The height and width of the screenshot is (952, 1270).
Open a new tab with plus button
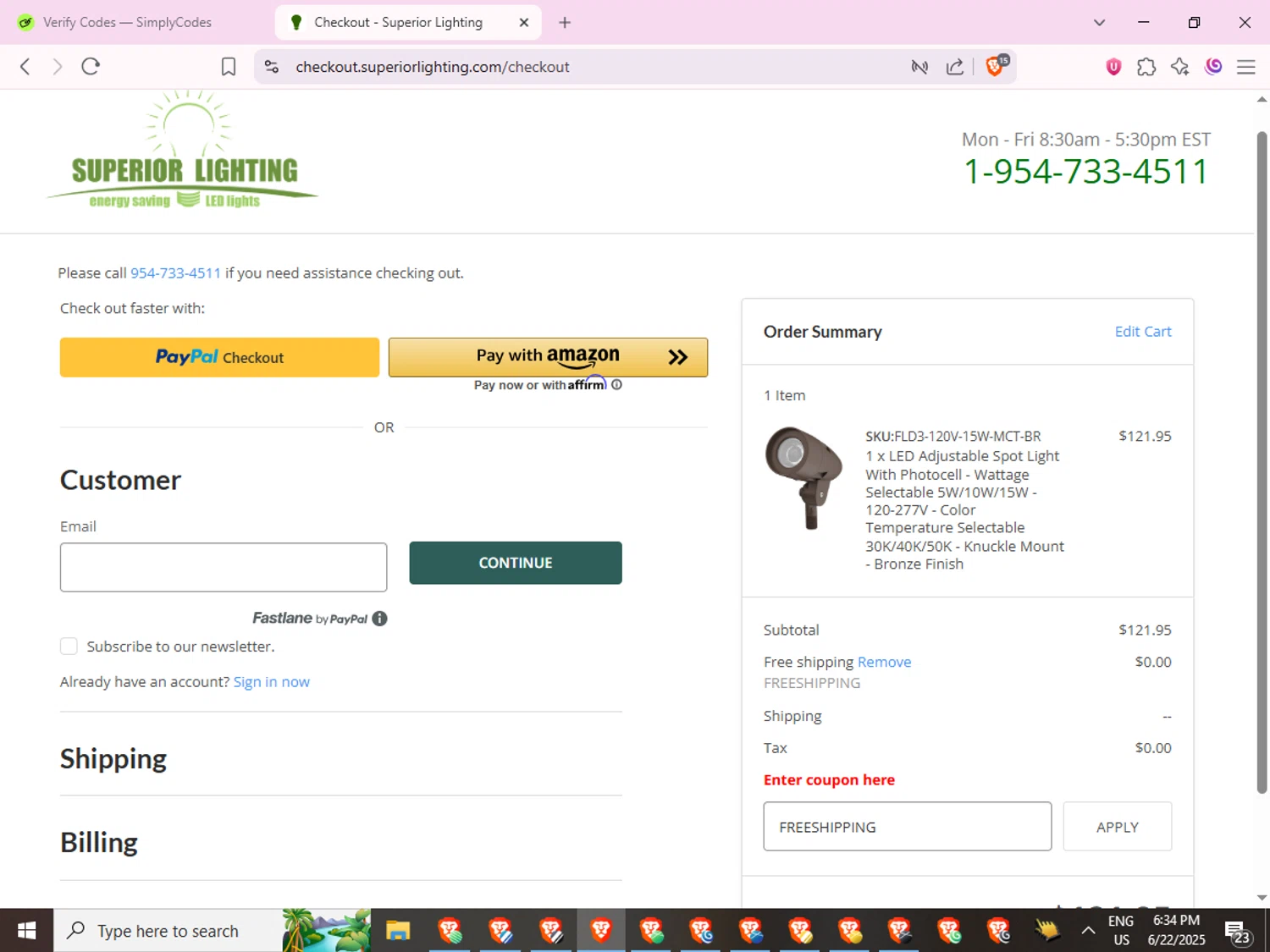[x=565, y=23]
